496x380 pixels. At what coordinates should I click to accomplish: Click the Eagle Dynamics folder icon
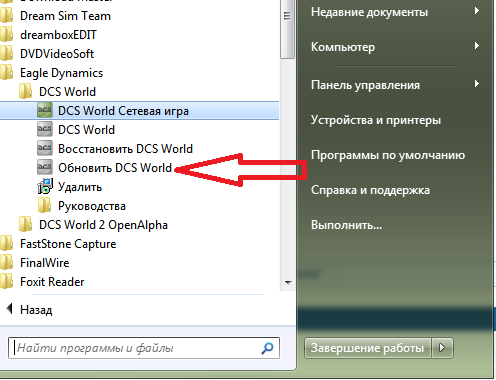(x=7, y=72)
